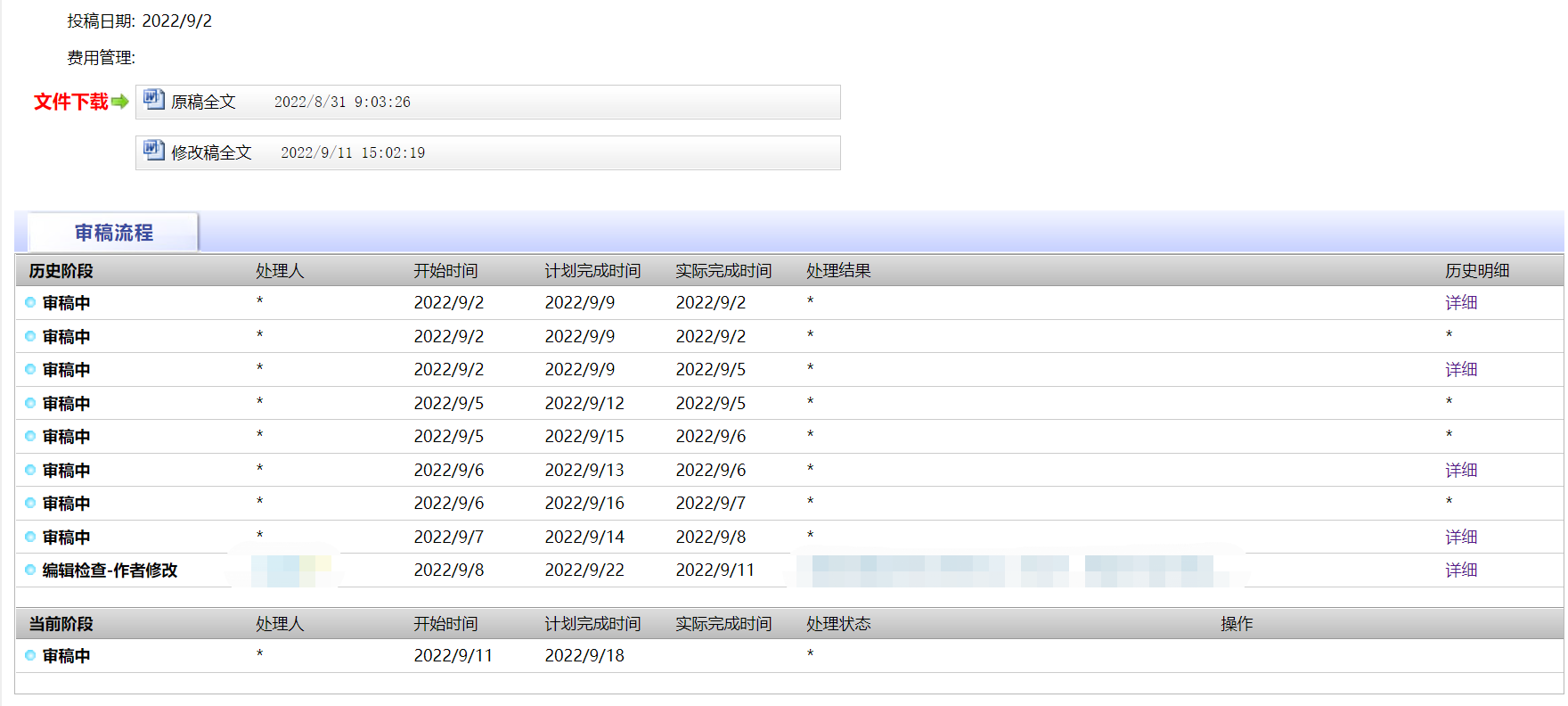Click the 历史阶段 column header
1568x706 pixels.
click(61, 270)
